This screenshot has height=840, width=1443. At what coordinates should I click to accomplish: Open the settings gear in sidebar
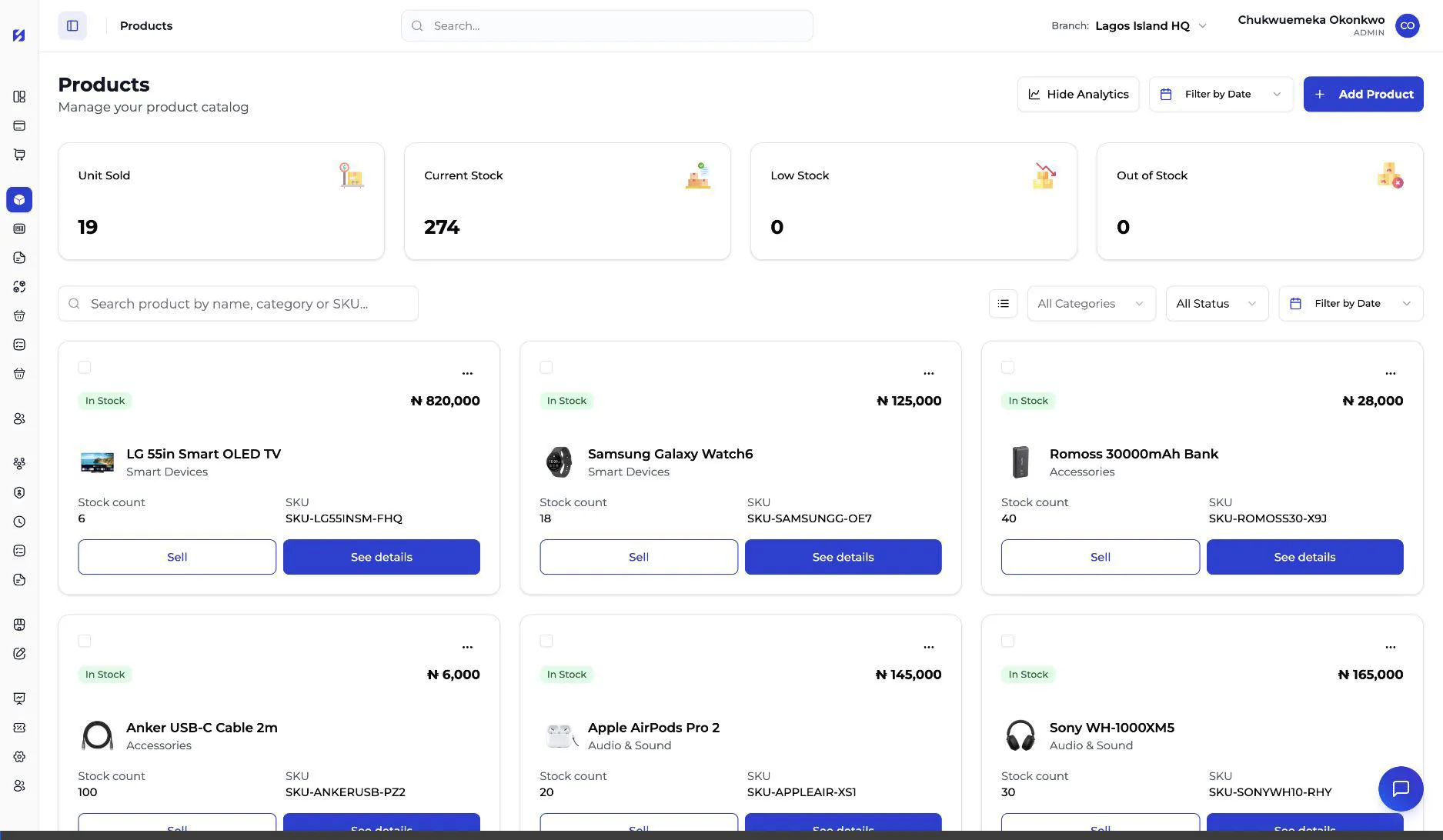click(x=19, y=757)
